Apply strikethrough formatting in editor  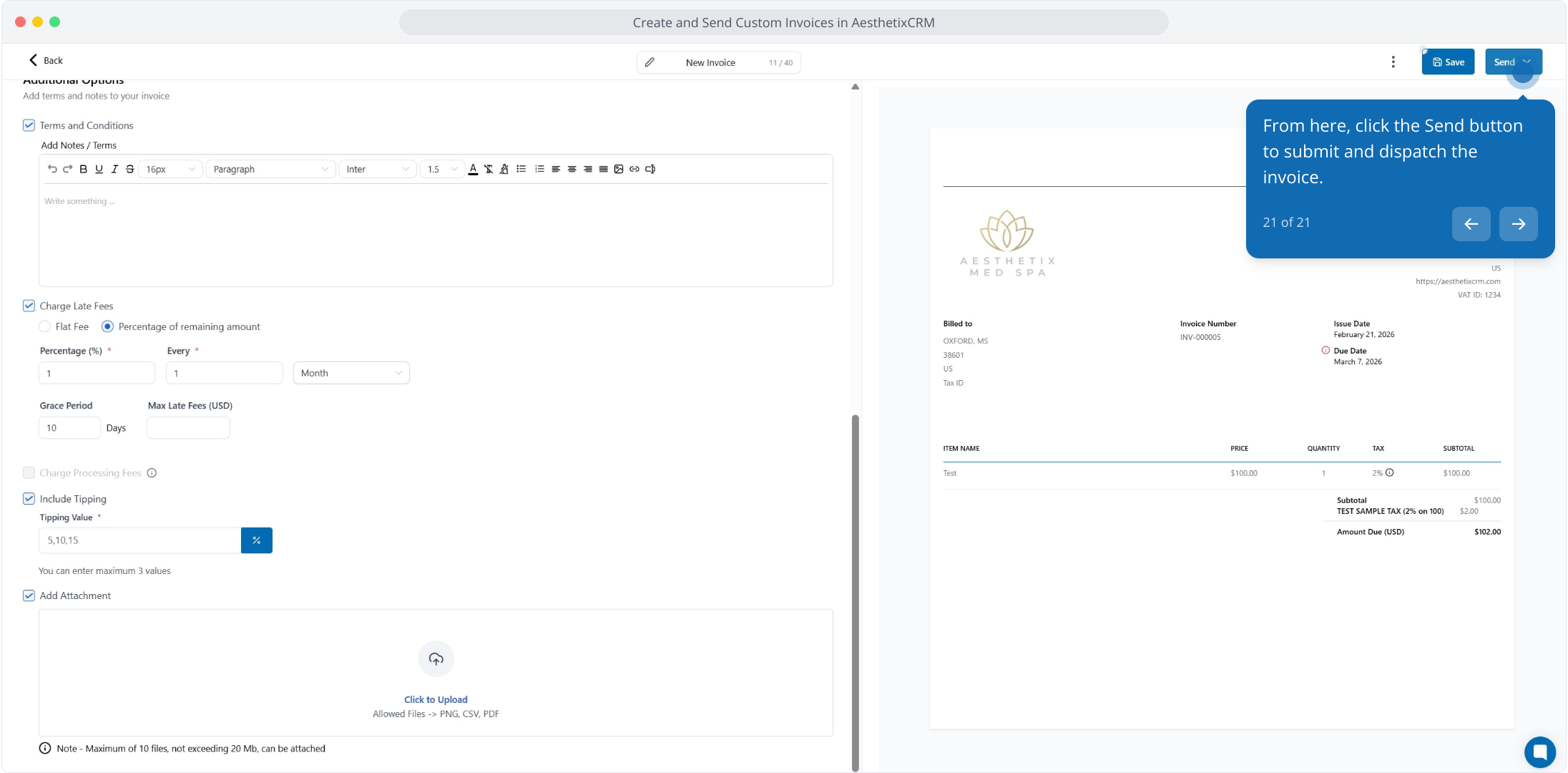pos(129,169)
